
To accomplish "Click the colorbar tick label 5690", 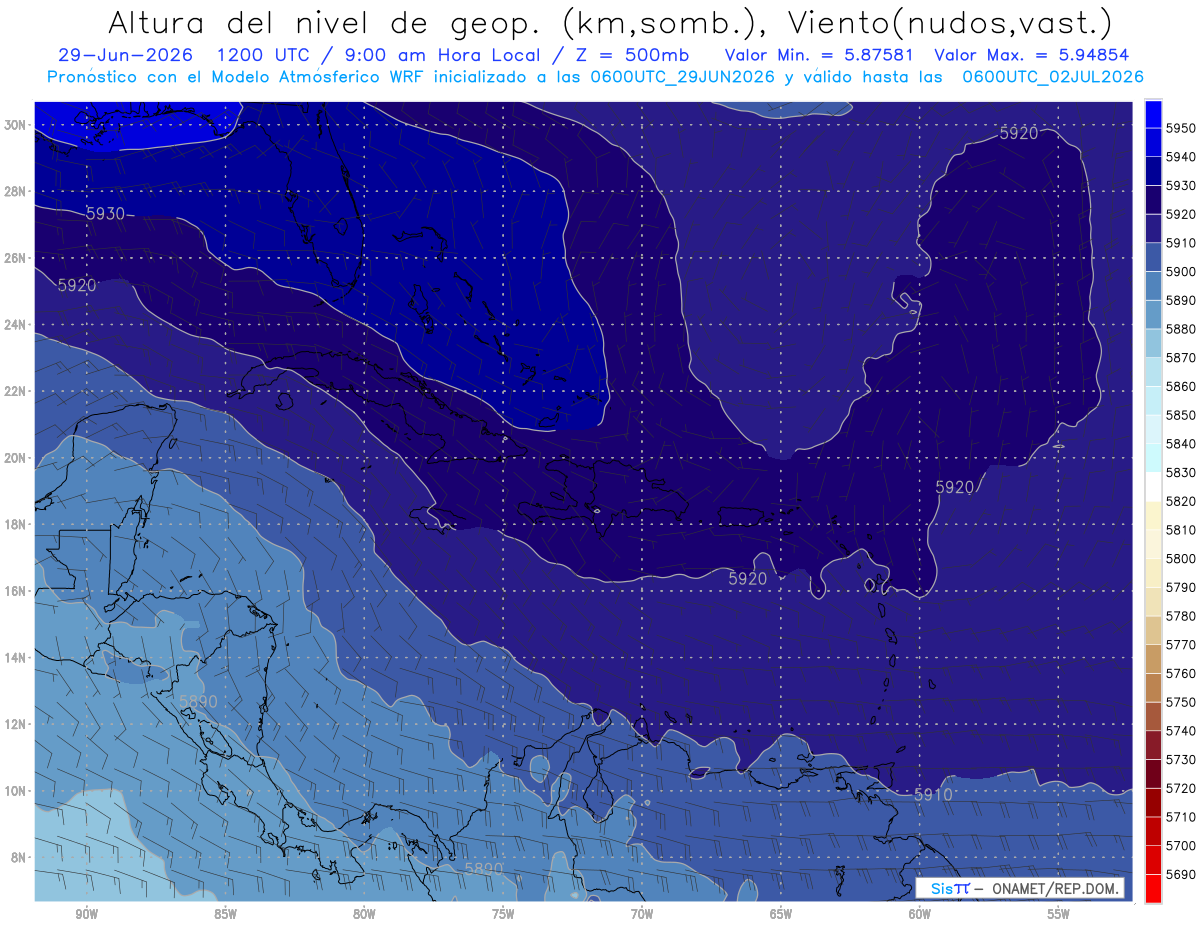I will (x=1181, y=875).
